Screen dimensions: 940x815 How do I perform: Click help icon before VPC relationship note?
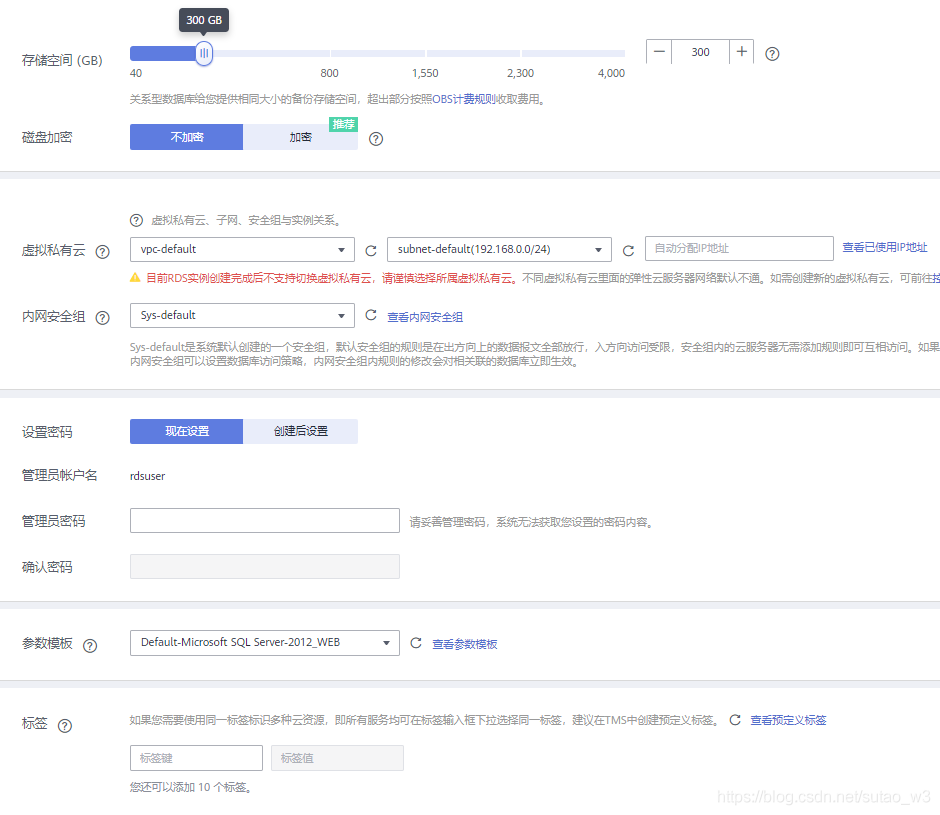[137, 220]
